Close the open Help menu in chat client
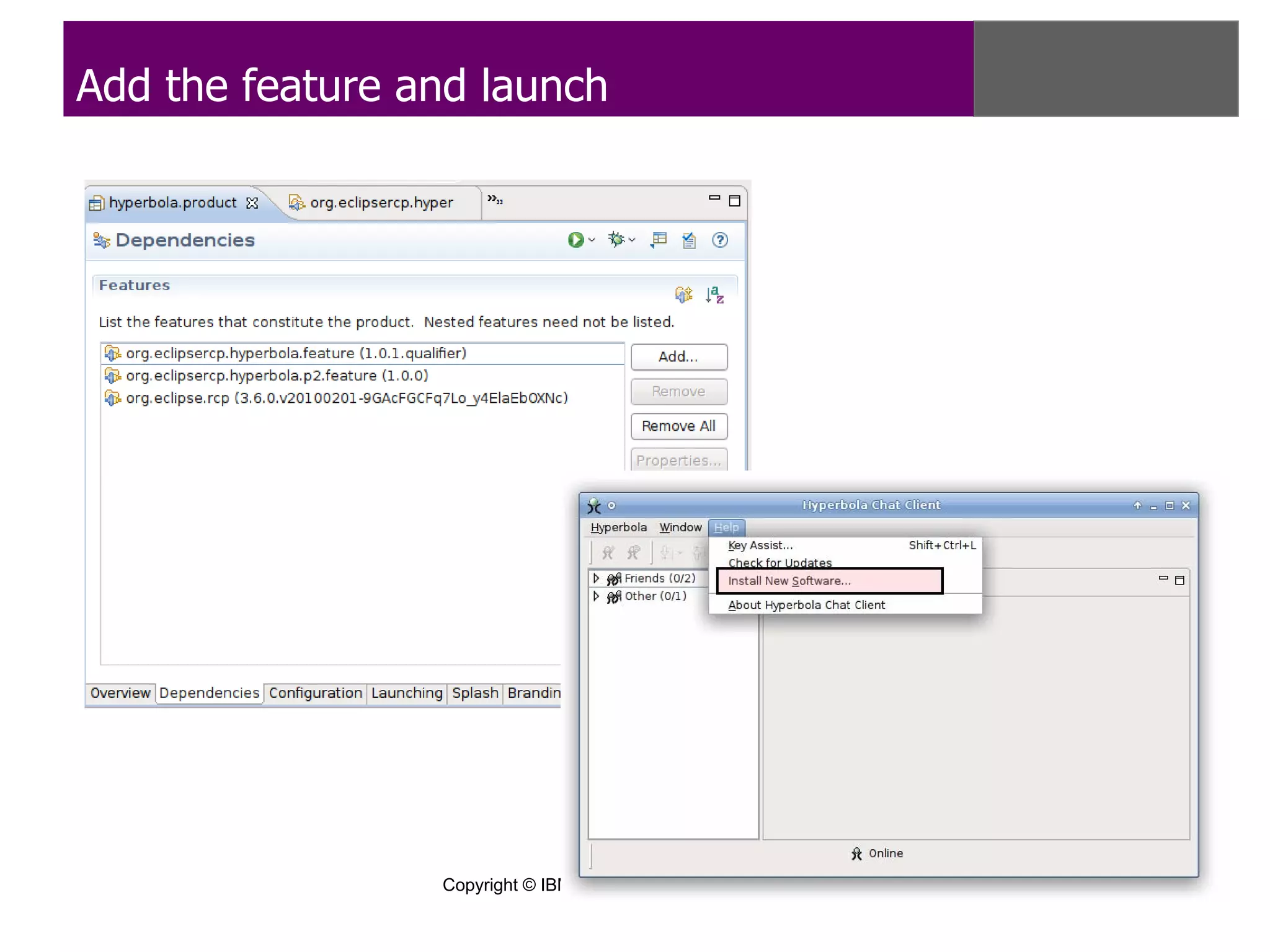This screenshot has width=1270, height=952. tap(726, 527)
